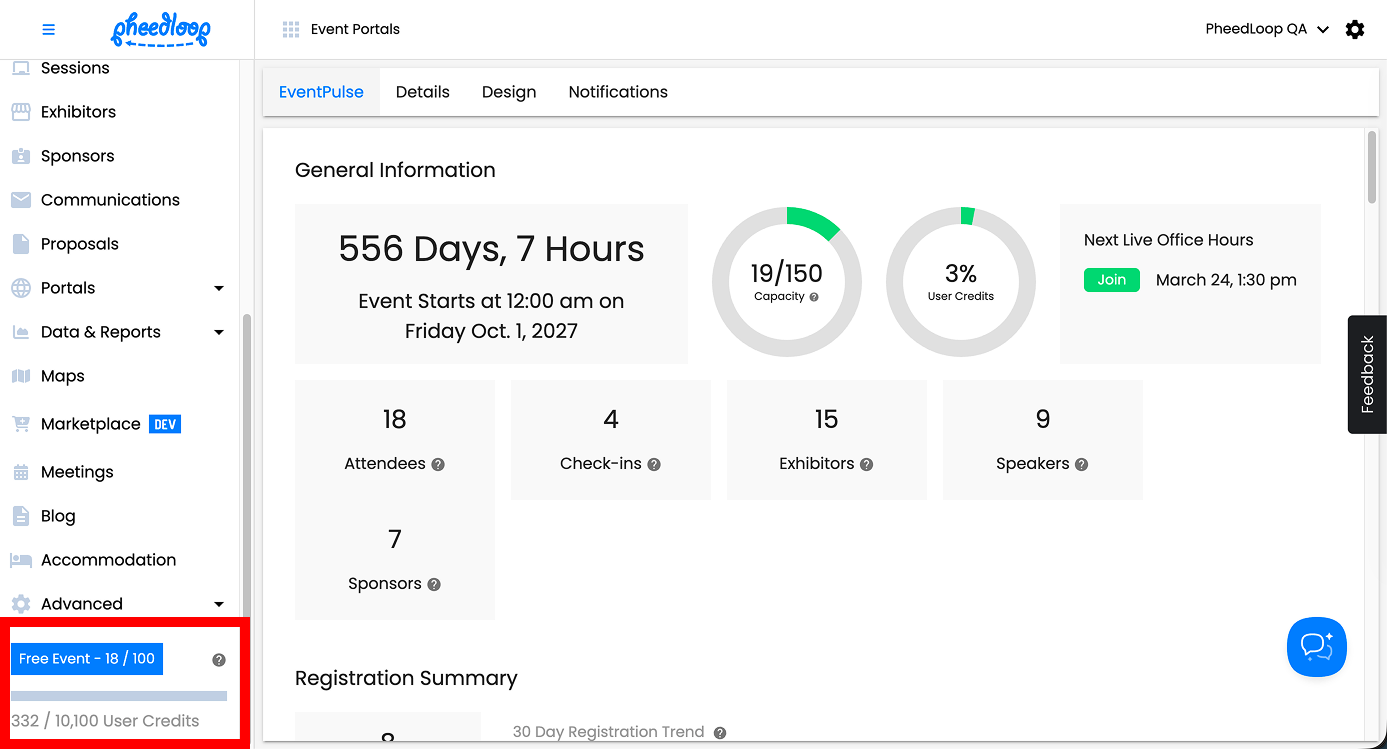Screen dimensions: 1387x749
Task: Click the DEV tag beside Marketplace
Action: (x=165, y=424)
